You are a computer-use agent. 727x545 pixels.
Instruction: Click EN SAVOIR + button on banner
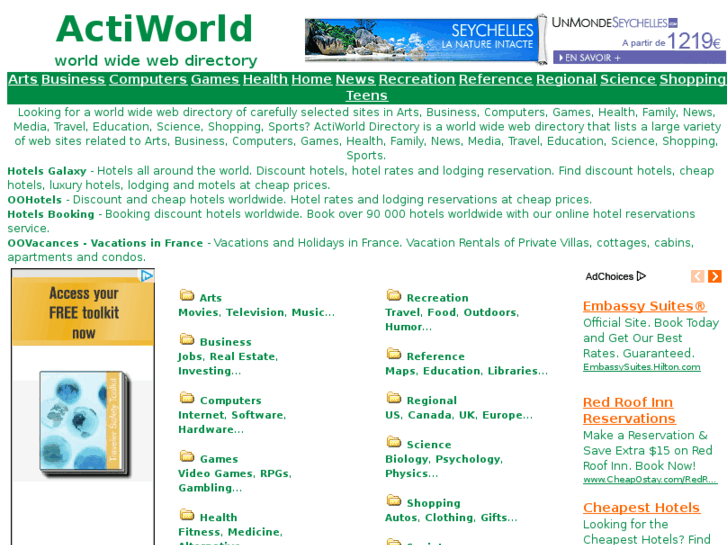coord(639,58)
